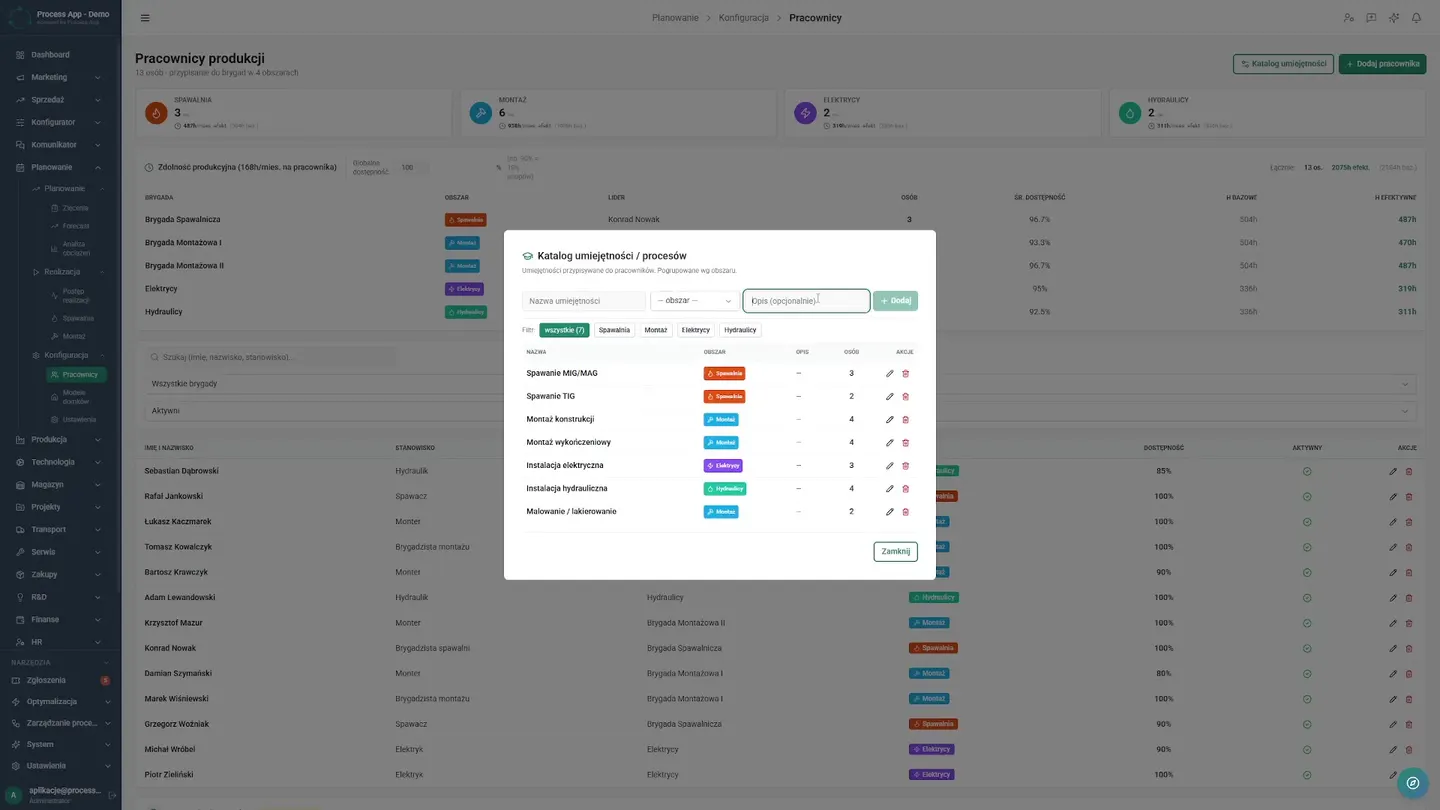Screen dimensions: 1440x810
Task: Edit the Spawanie MIG/MAG skill
Action: [x=890, y=374]
